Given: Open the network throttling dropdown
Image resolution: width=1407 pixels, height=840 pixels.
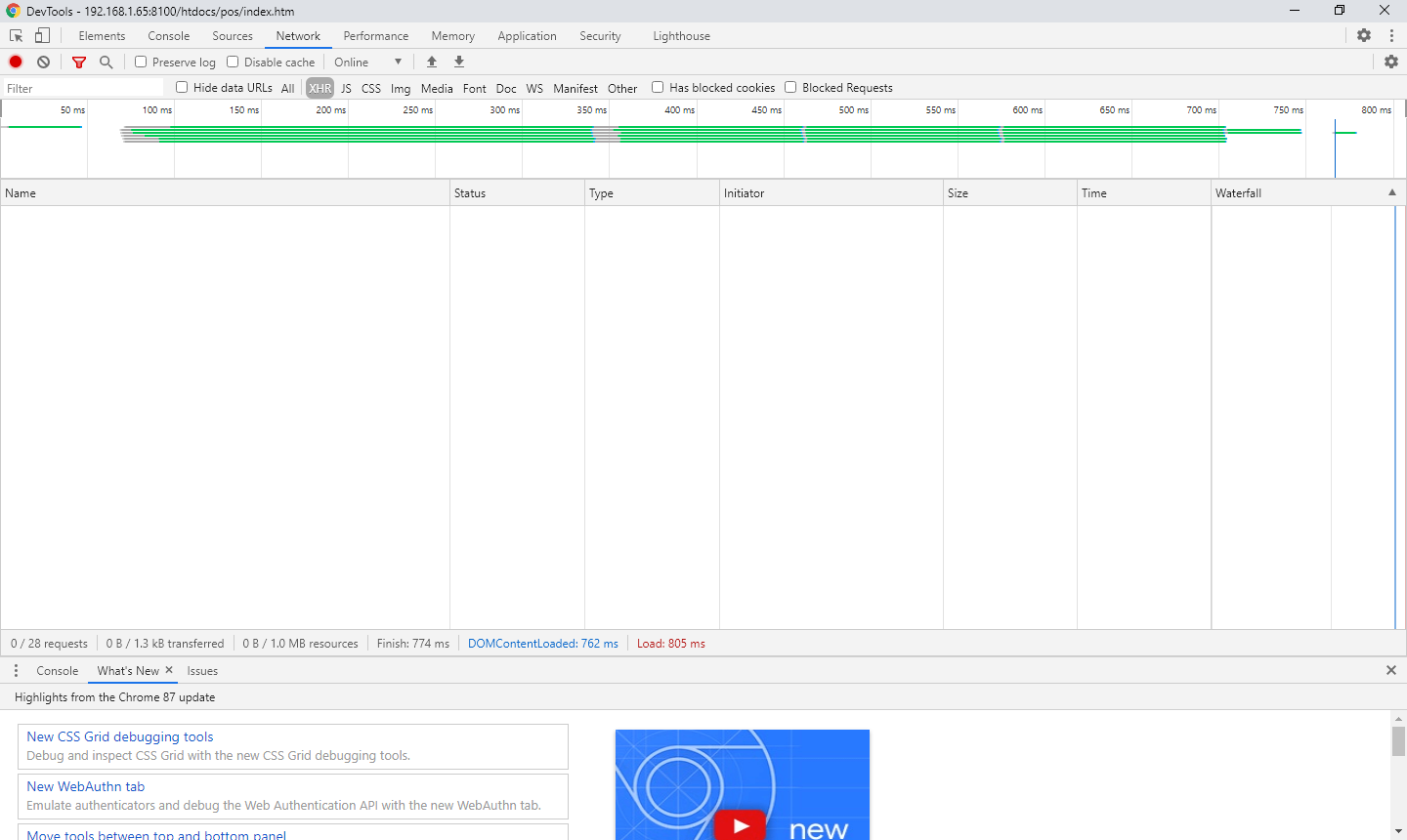Looking at the screenshot, I should (368, 61).
